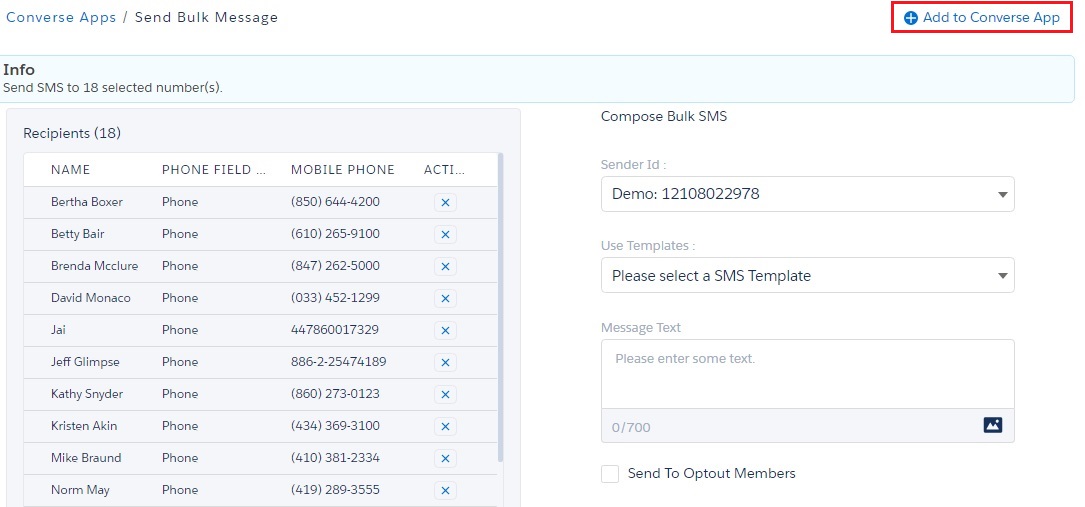1085x507 pixels.
Task: Click the Recipients (18) heading
Action: (x=72, y=133)
